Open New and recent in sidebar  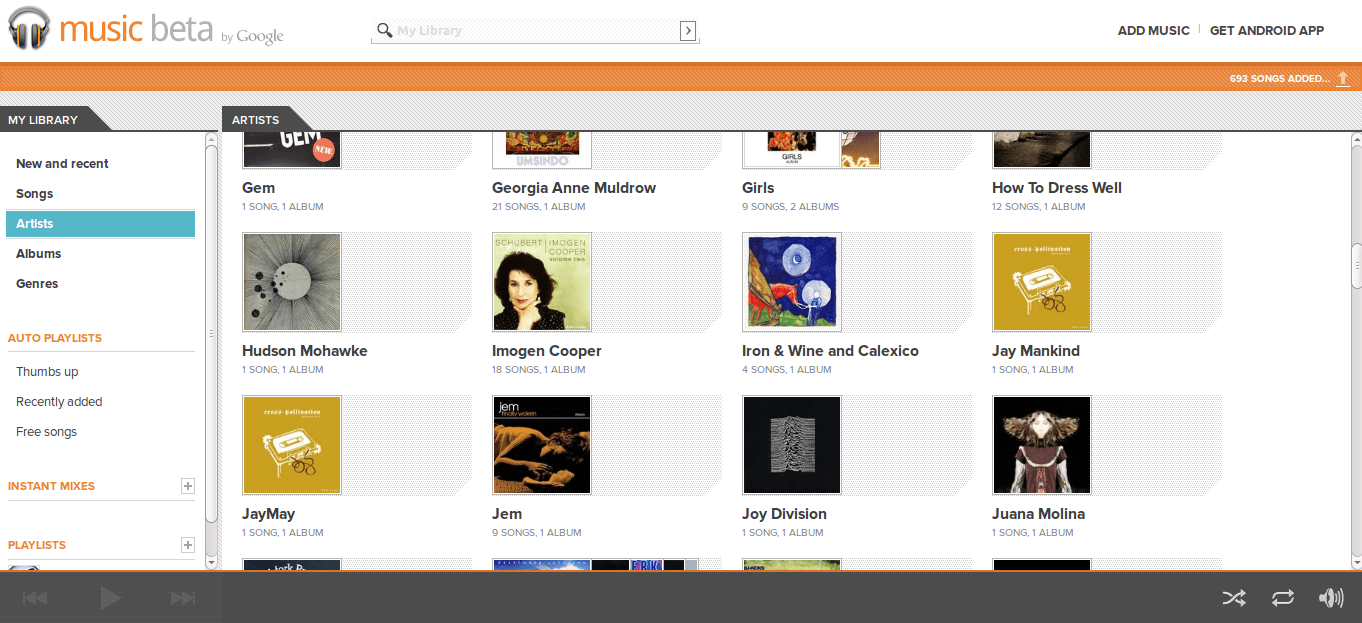coord(62,164)
